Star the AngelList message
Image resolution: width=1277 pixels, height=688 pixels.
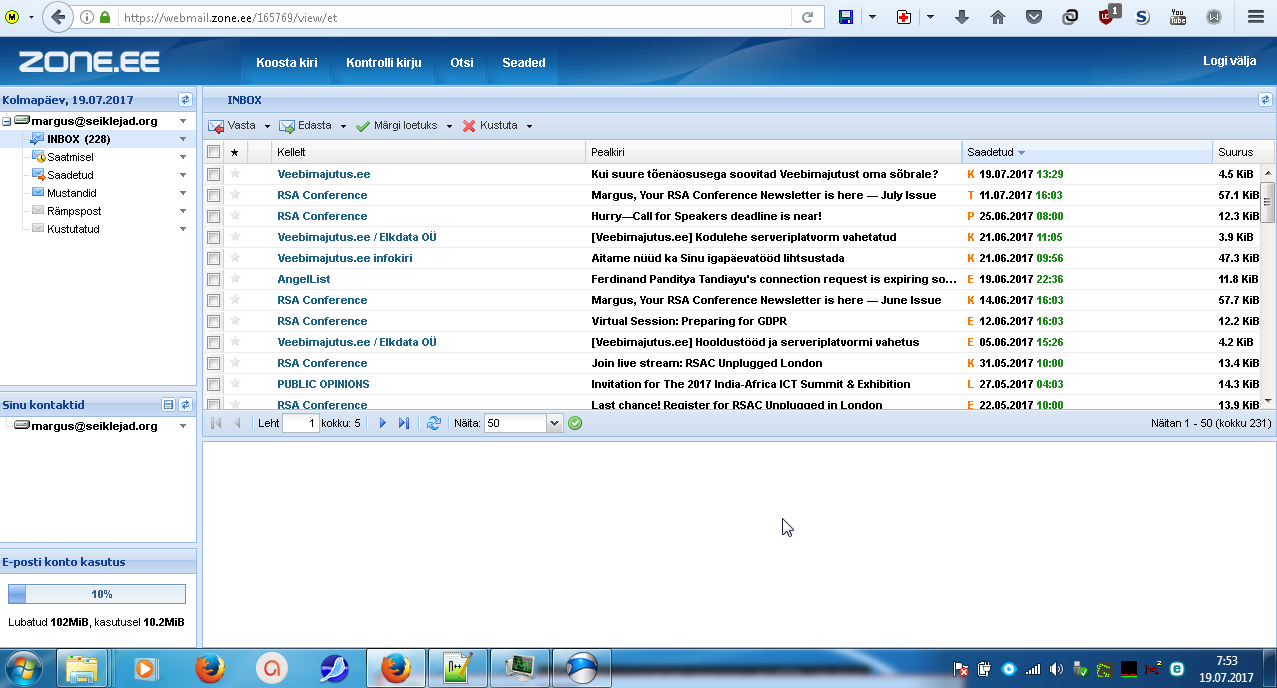tap(236, 279)
